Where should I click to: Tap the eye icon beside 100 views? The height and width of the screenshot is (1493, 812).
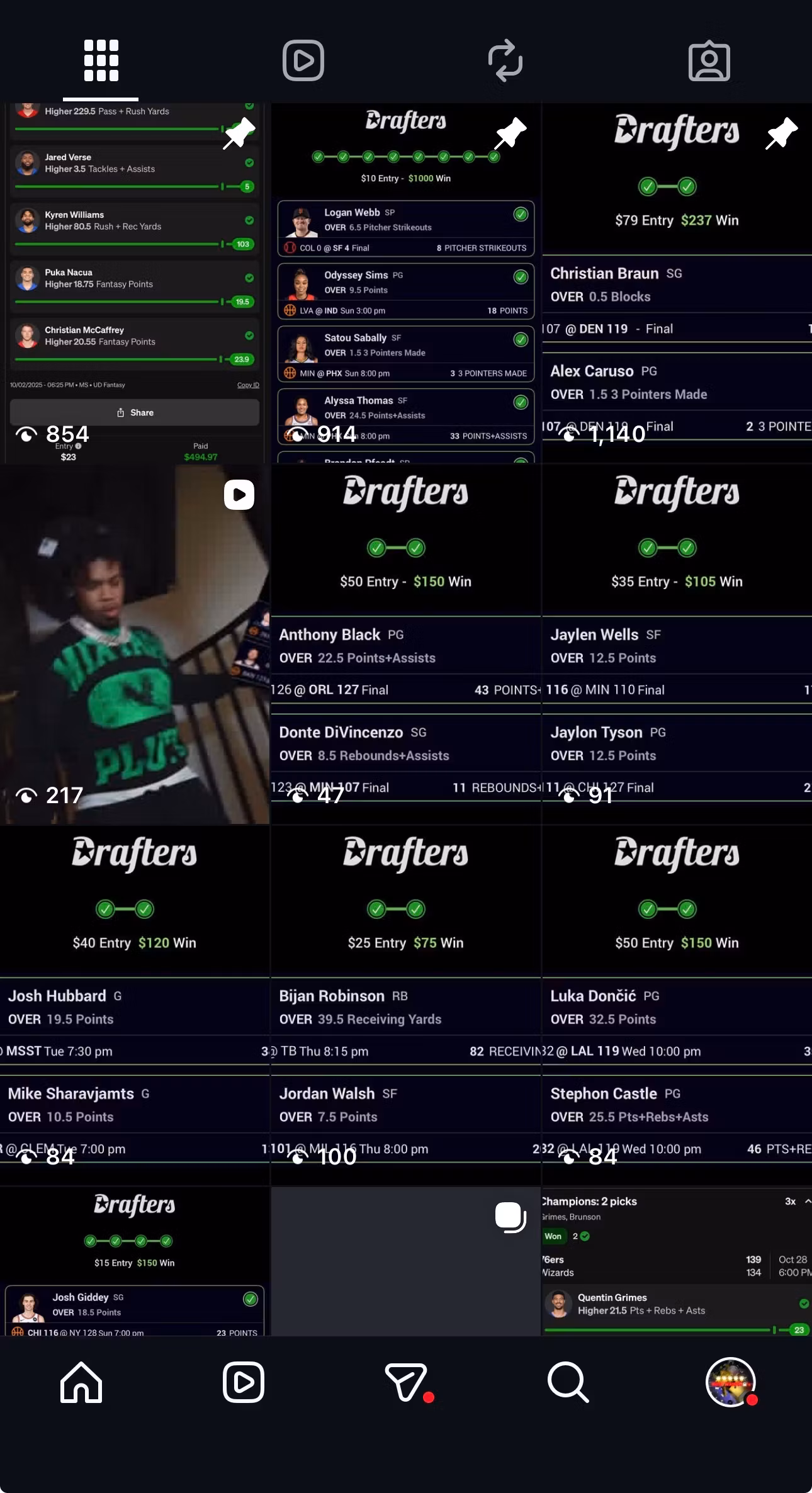[298, 1157]
